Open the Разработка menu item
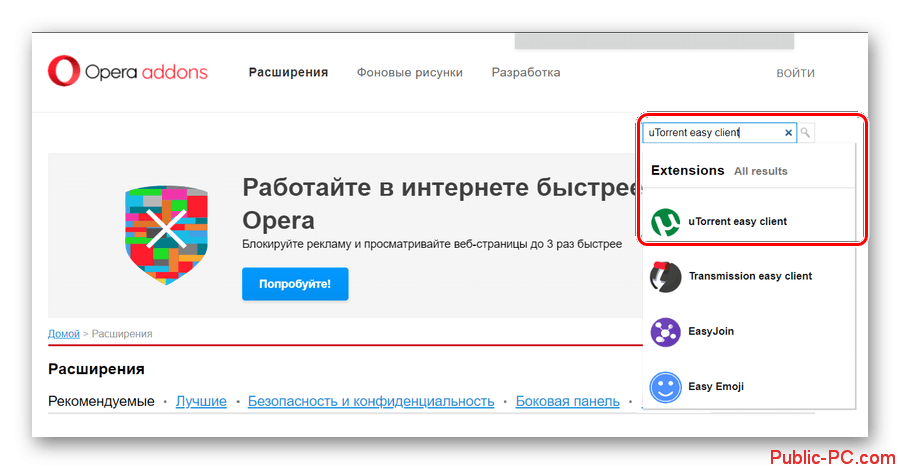Screen dimensions: 900x469 (x=526, y=73)
